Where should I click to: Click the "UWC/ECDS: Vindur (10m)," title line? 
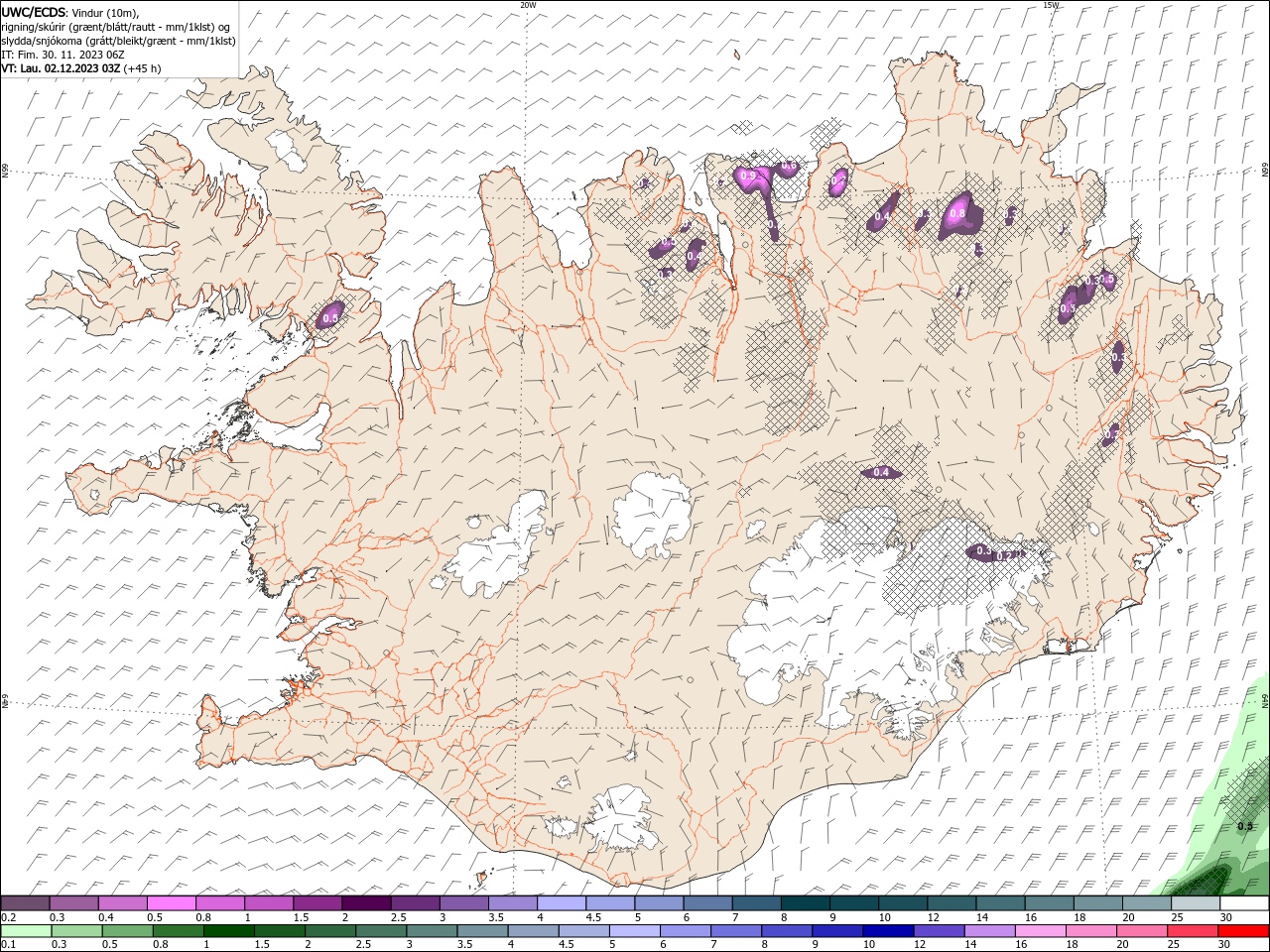pyautogui.click(x=70, y=12)
